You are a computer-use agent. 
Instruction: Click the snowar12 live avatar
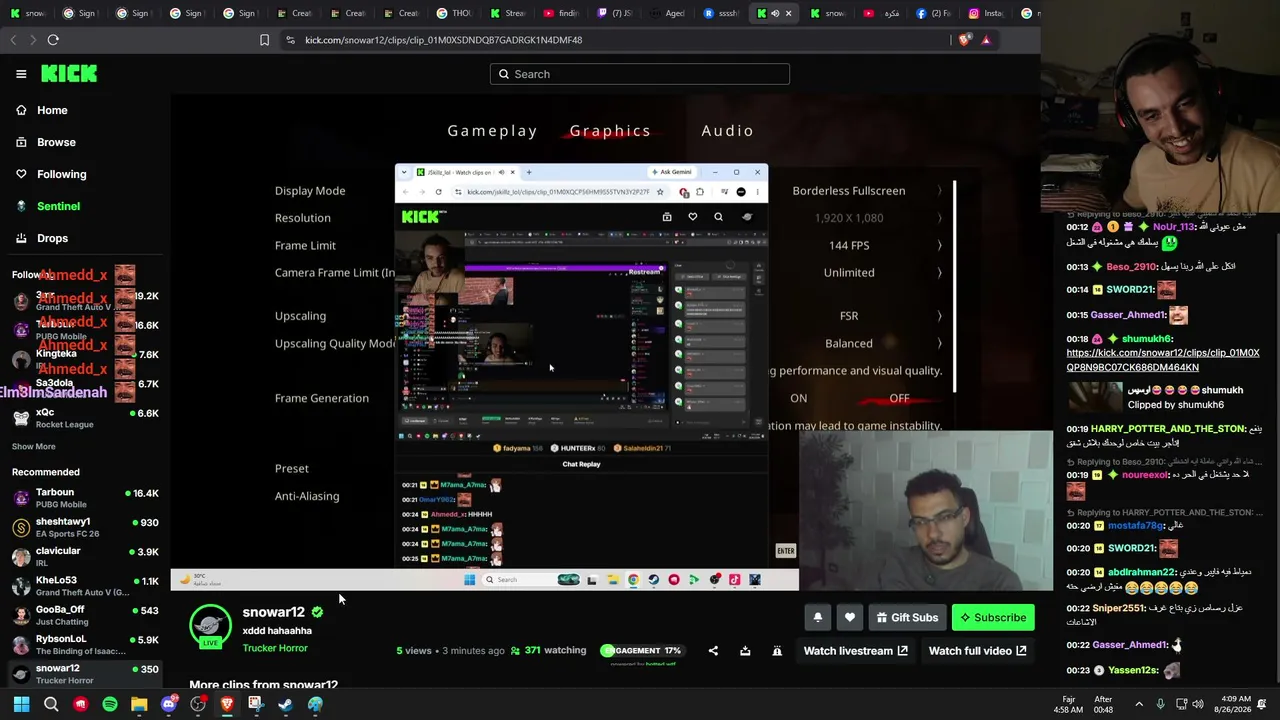[x=210, y=627]
